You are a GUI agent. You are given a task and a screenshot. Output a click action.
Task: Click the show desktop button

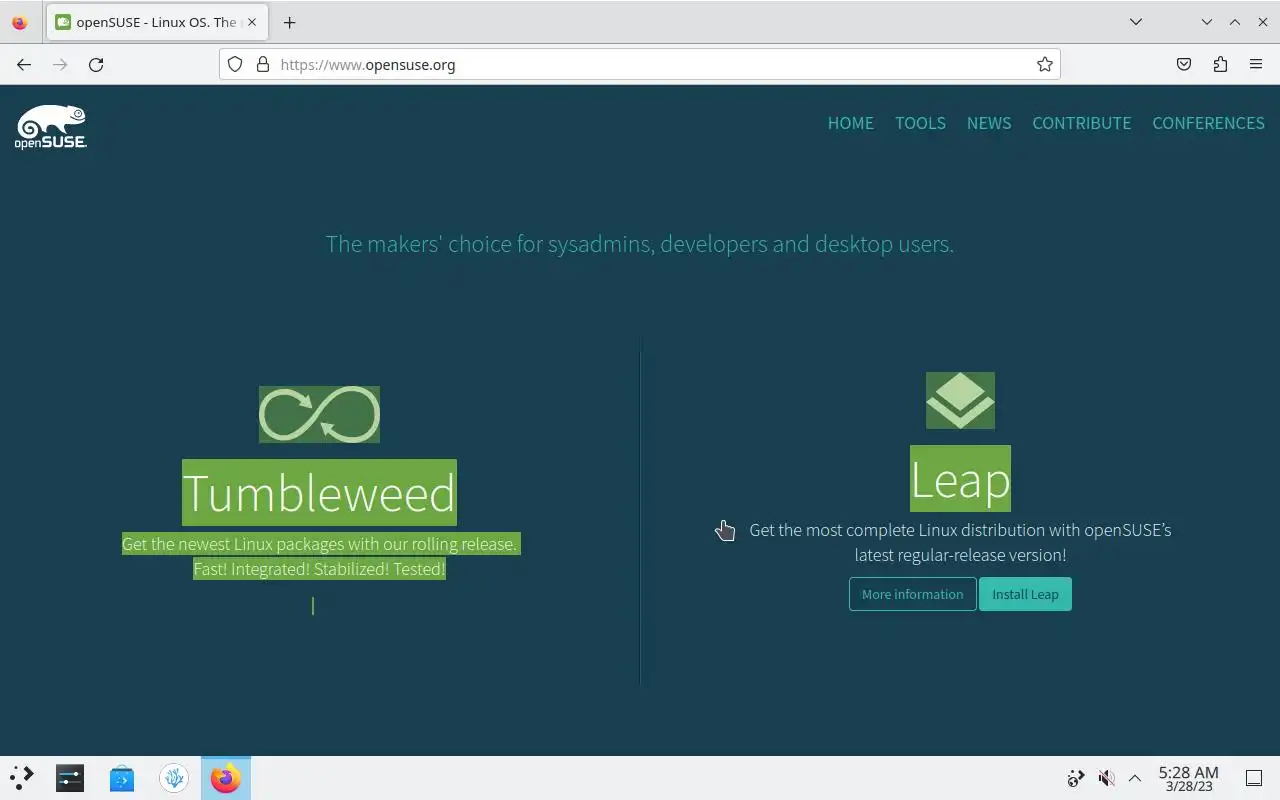1254,778
